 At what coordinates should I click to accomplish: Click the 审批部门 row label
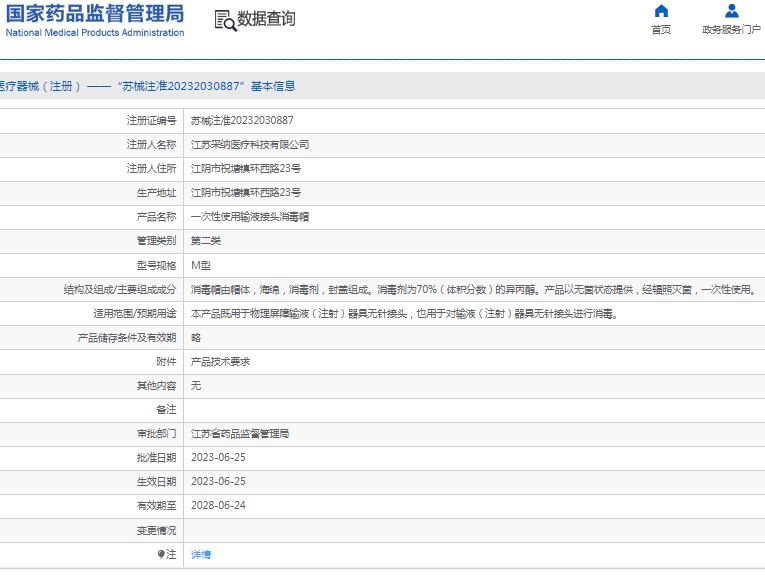156,434
